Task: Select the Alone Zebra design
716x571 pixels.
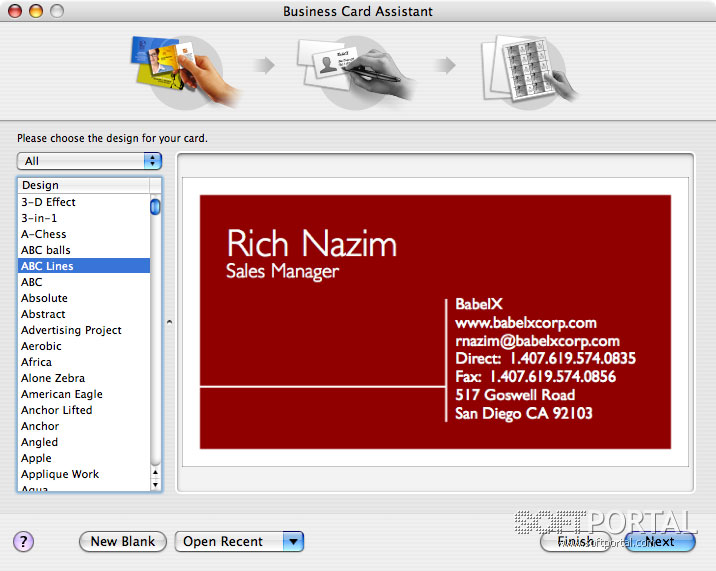Action: 84,378
